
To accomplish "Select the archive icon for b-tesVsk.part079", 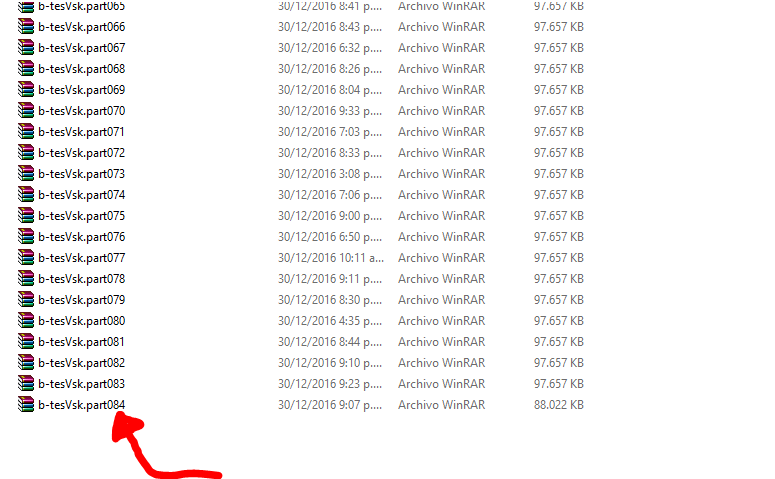I will pos(26,300).
